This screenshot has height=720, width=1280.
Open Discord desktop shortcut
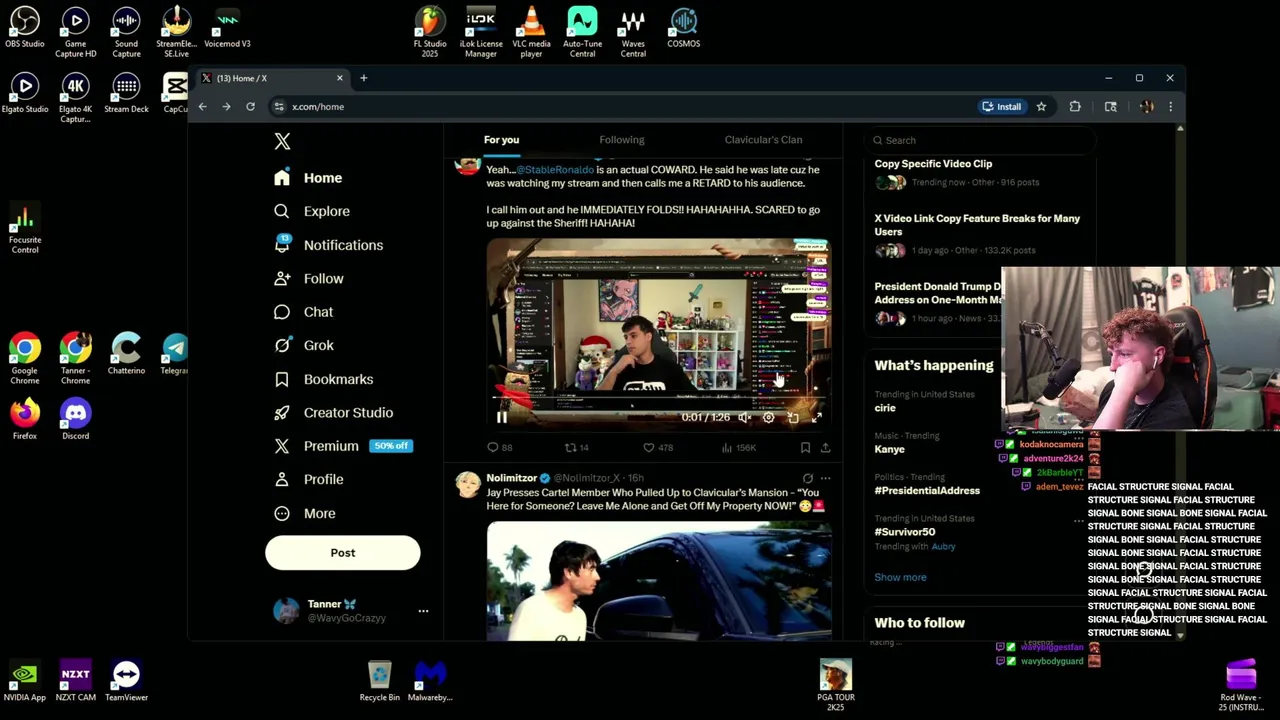75,419
